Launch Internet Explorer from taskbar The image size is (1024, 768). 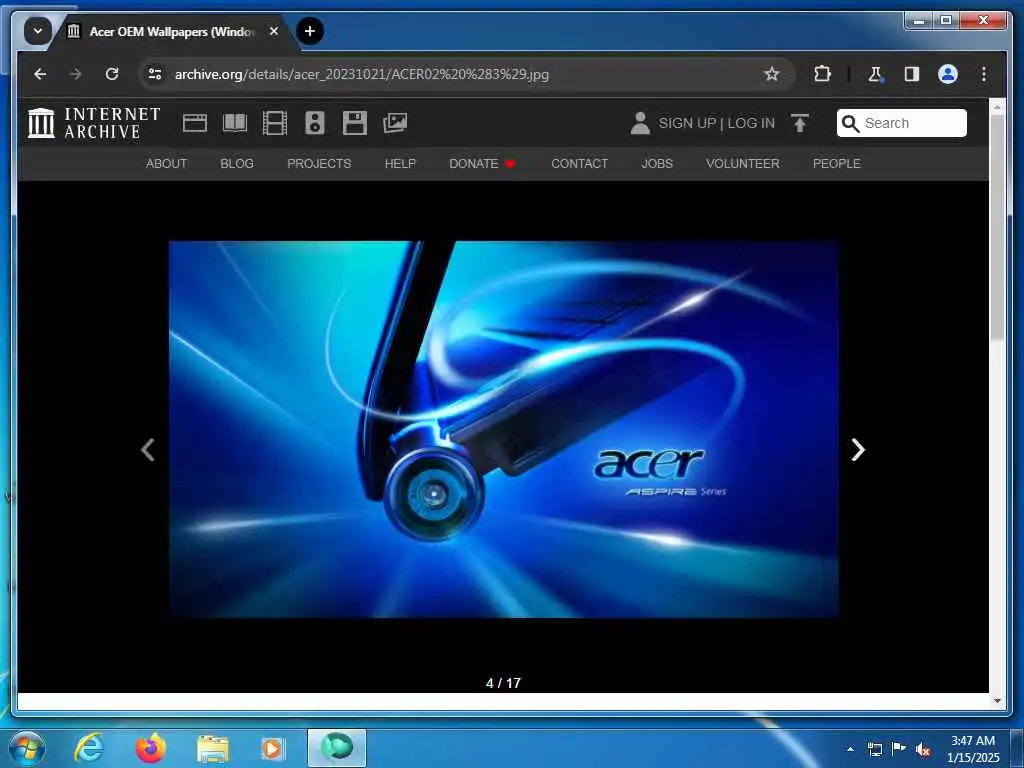pyautogui.click(x=89, y=748)
